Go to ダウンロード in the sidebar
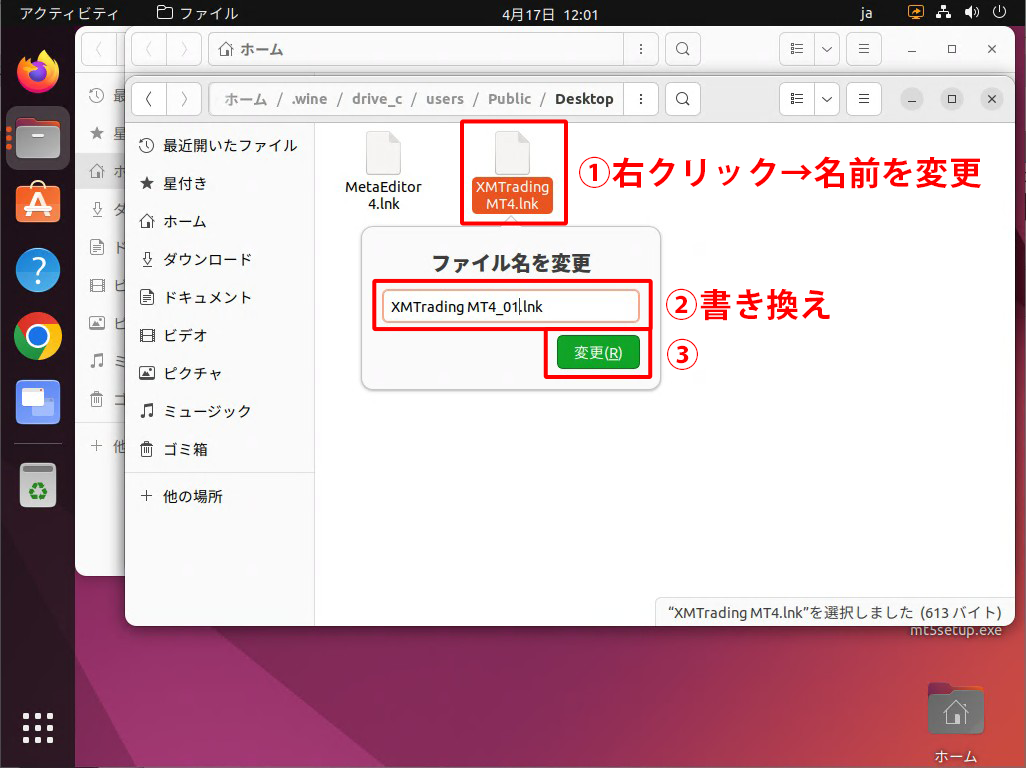This screenshot has width=1026, height=768. [208, 260]
